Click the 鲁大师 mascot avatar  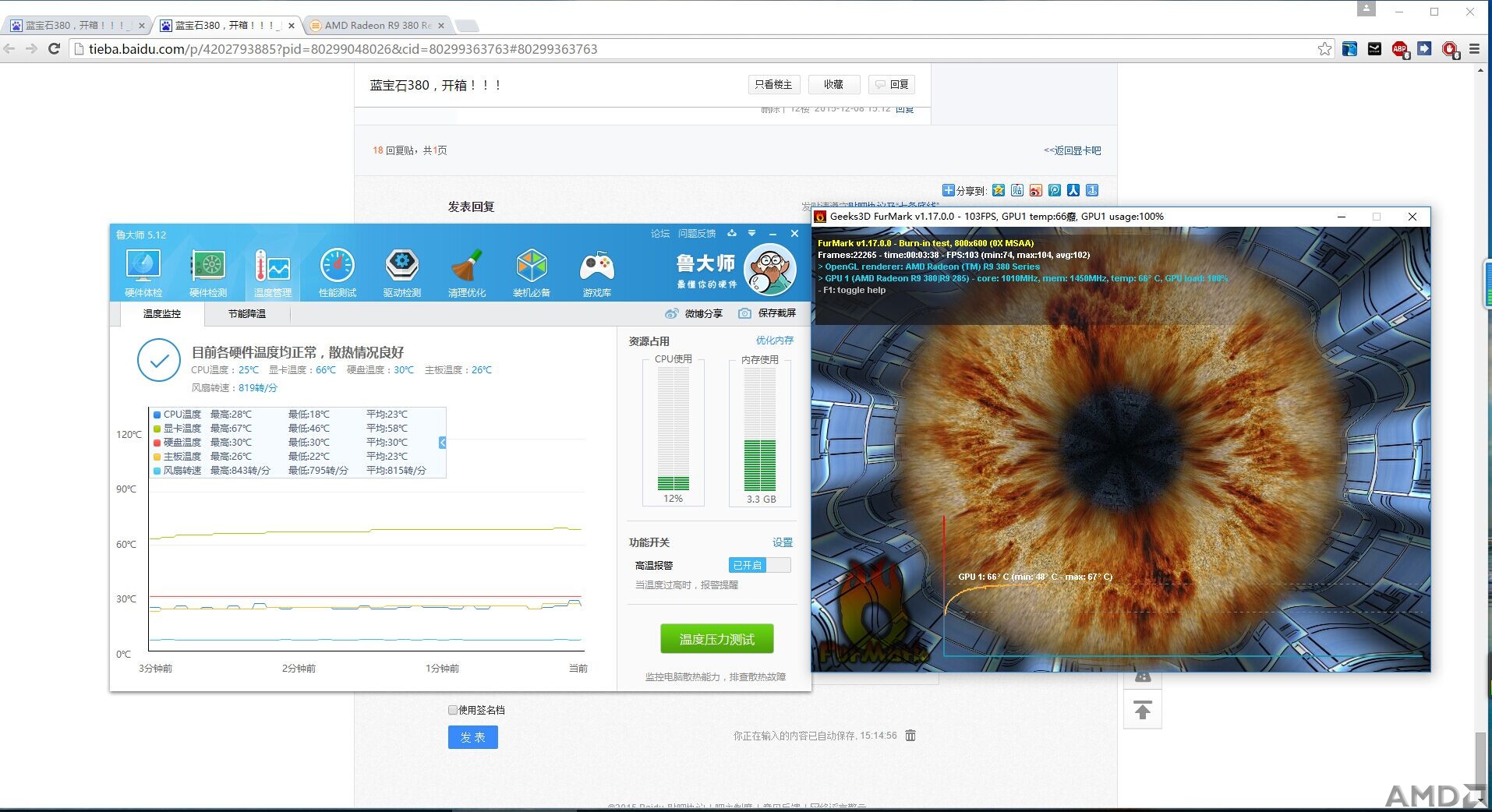770,270
